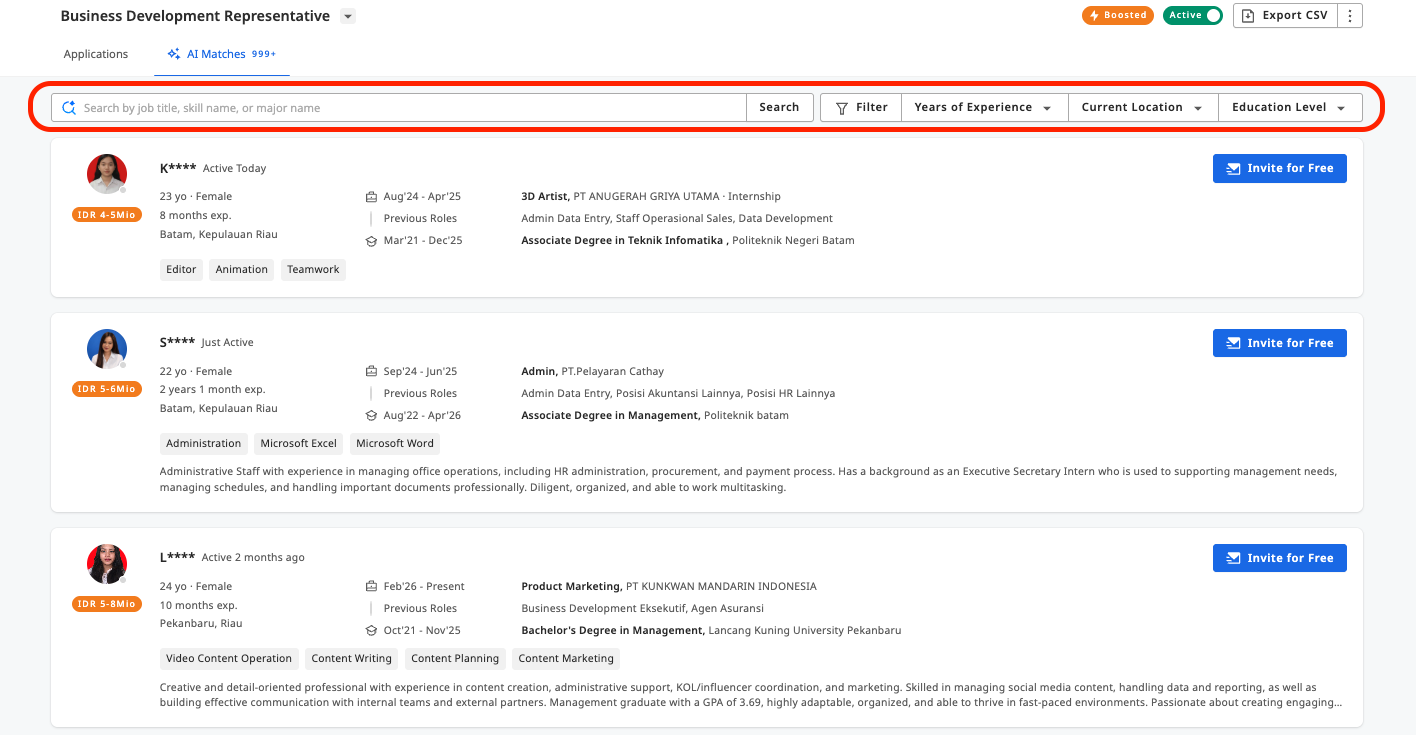Open the three-dot more options menu
The height and width of the screenshot is (735, 1416).
click(x=1350, y=15)
